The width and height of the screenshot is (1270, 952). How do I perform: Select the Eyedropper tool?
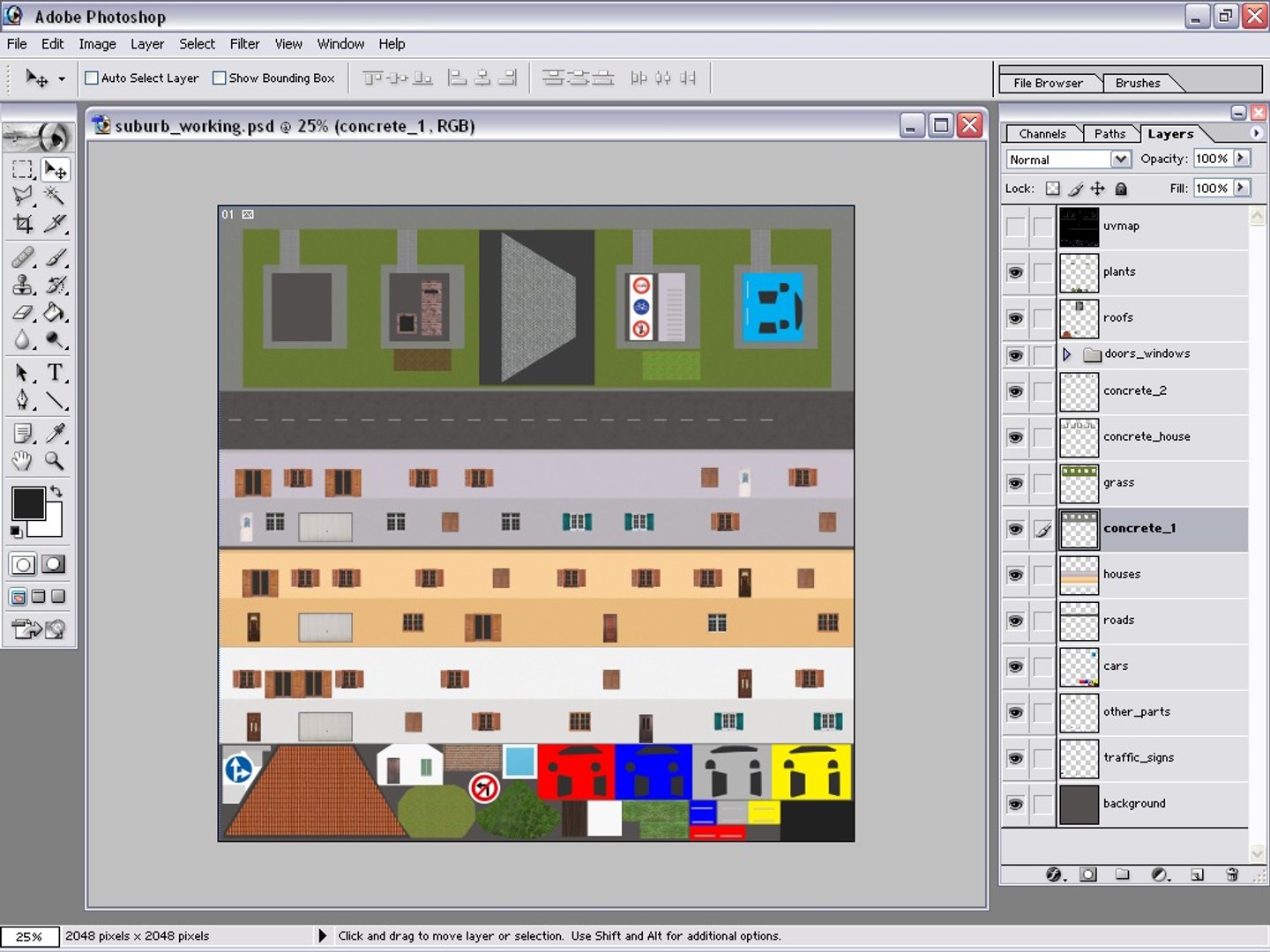[55, 433]
